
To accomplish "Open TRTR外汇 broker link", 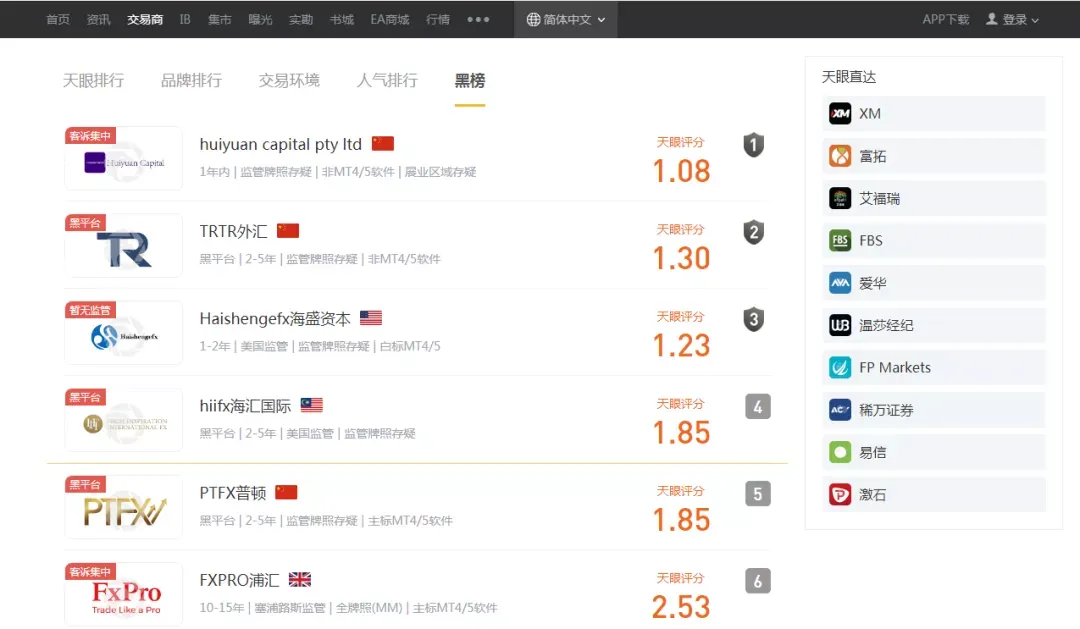I will pyautogui.click(x=233, y=231).
